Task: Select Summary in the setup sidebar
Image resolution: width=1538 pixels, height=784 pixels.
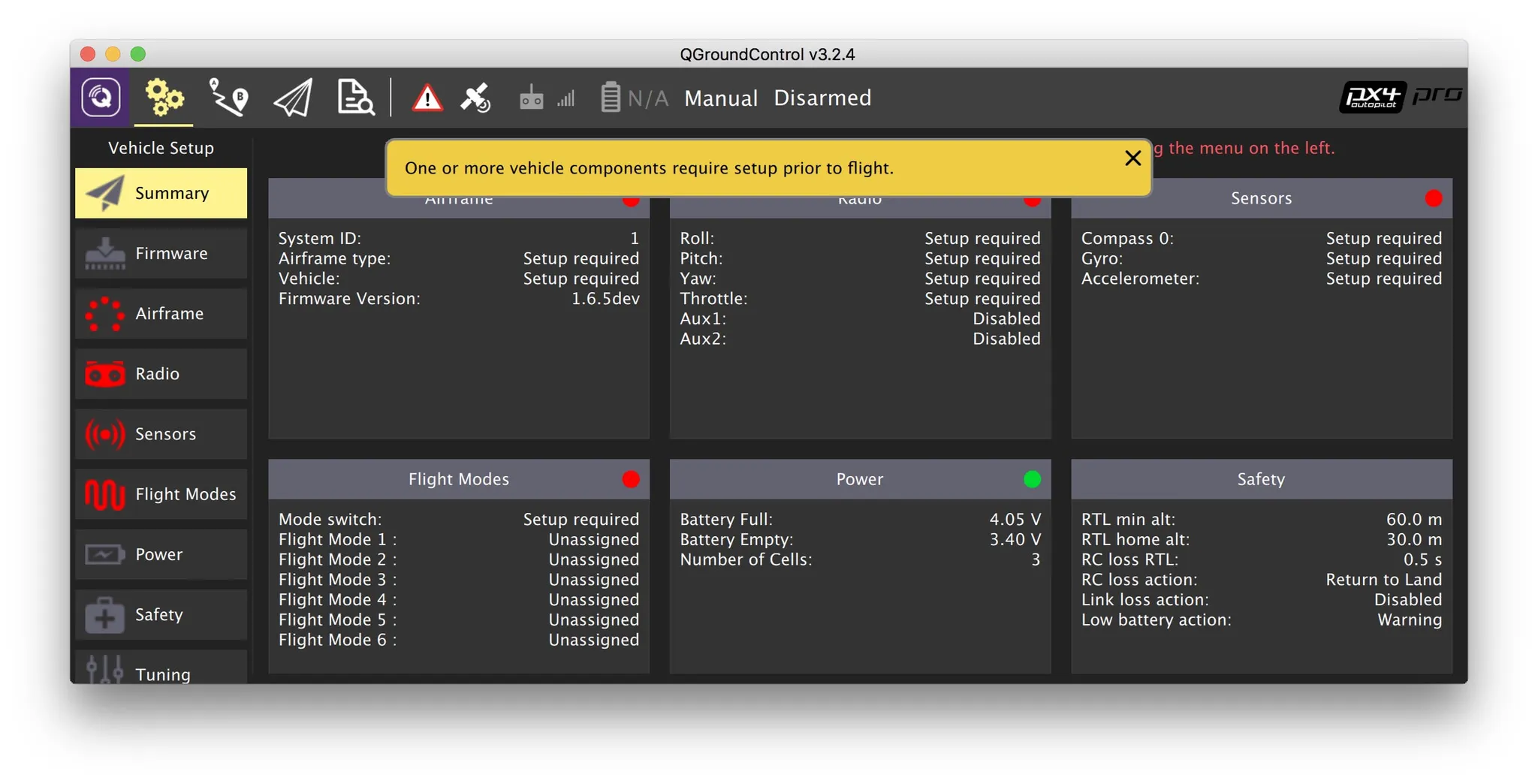Action: coord(161,193)
